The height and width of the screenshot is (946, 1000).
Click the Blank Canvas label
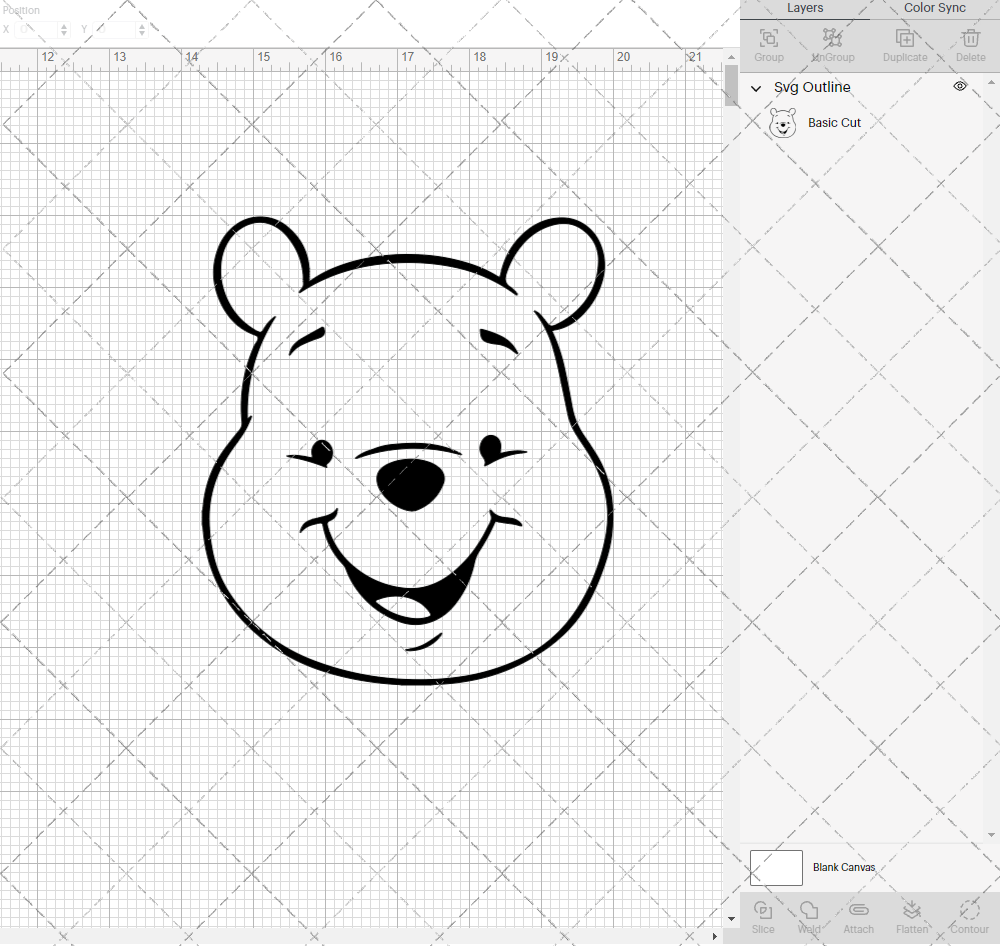844,868
